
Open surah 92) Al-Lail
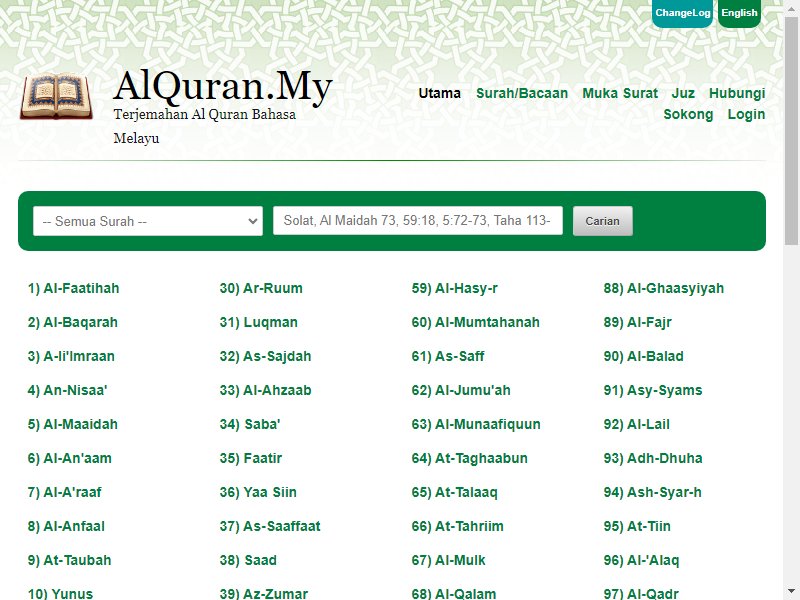pos(636,424)
